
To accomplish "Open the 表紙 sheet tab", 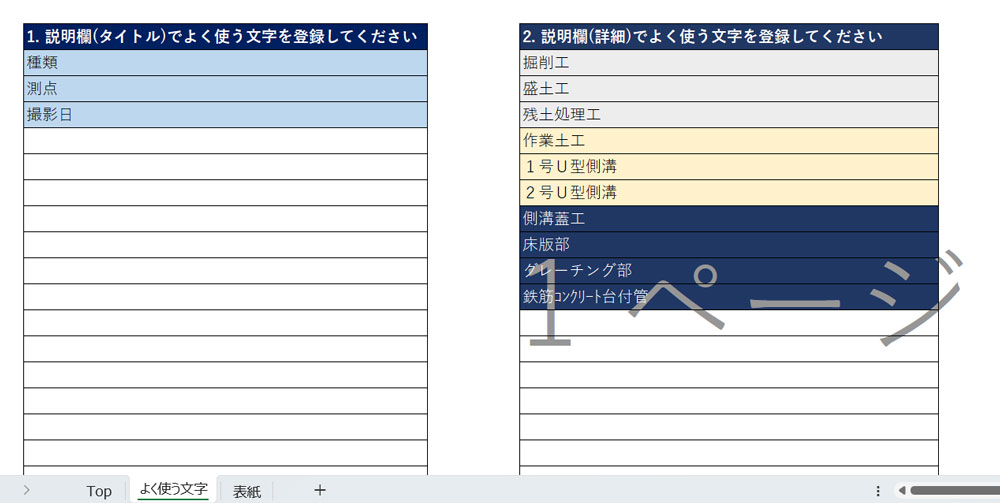I will click(x=247, y=491).
